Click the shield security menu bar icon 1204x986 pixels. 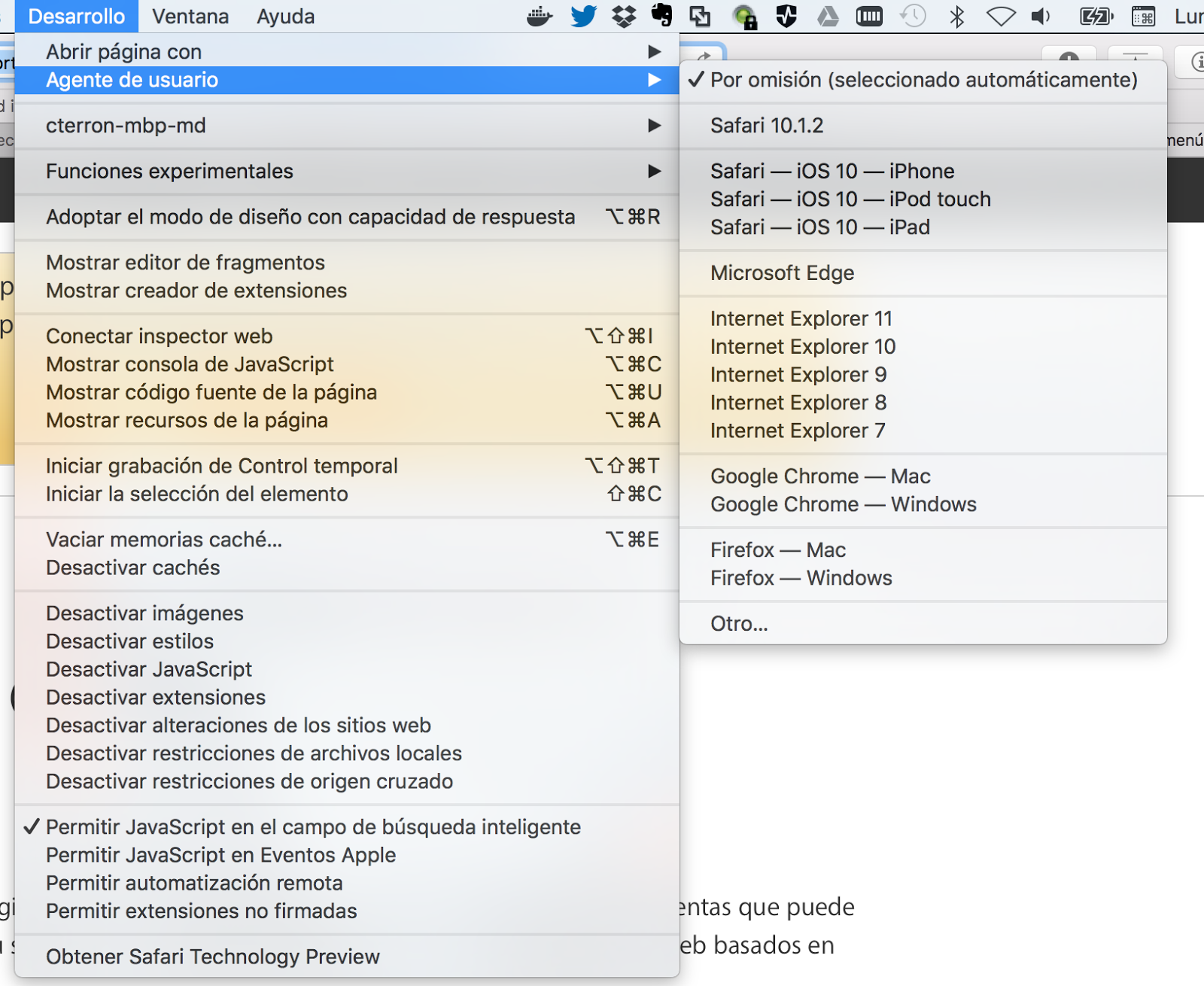point(786,16)
